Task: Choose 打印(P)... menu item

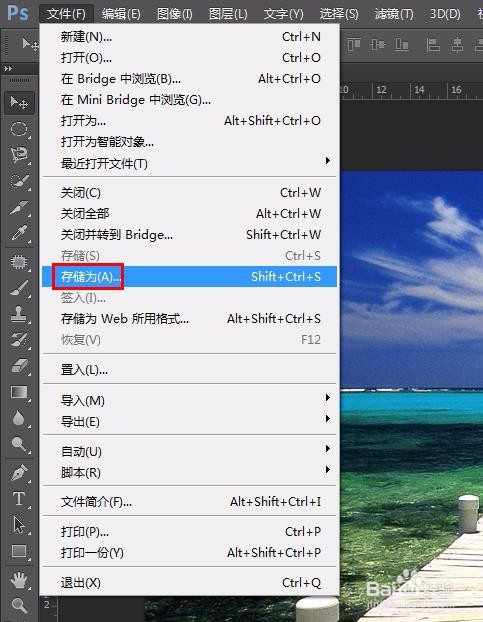Action: 190,532
